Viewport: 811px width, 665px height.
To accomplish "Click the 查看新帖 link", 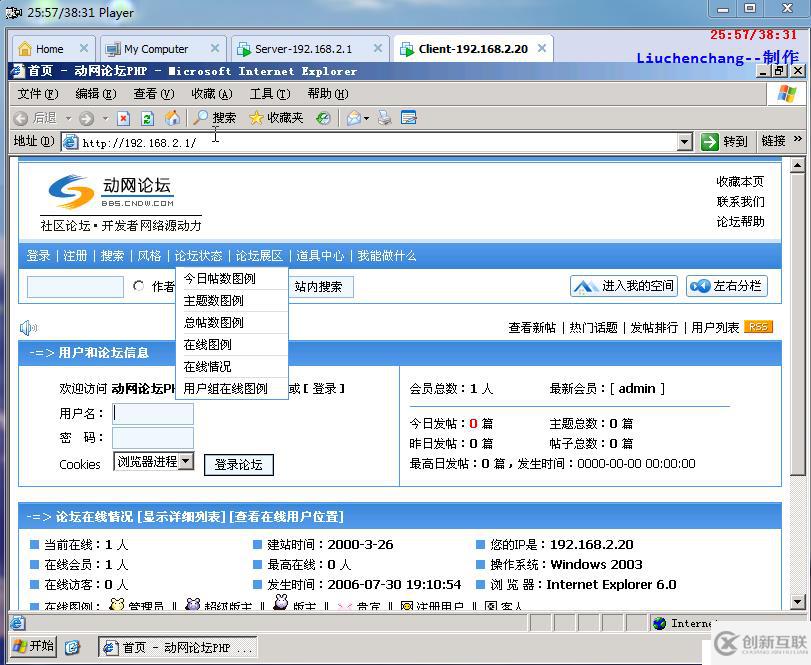I will coord(532,327).
